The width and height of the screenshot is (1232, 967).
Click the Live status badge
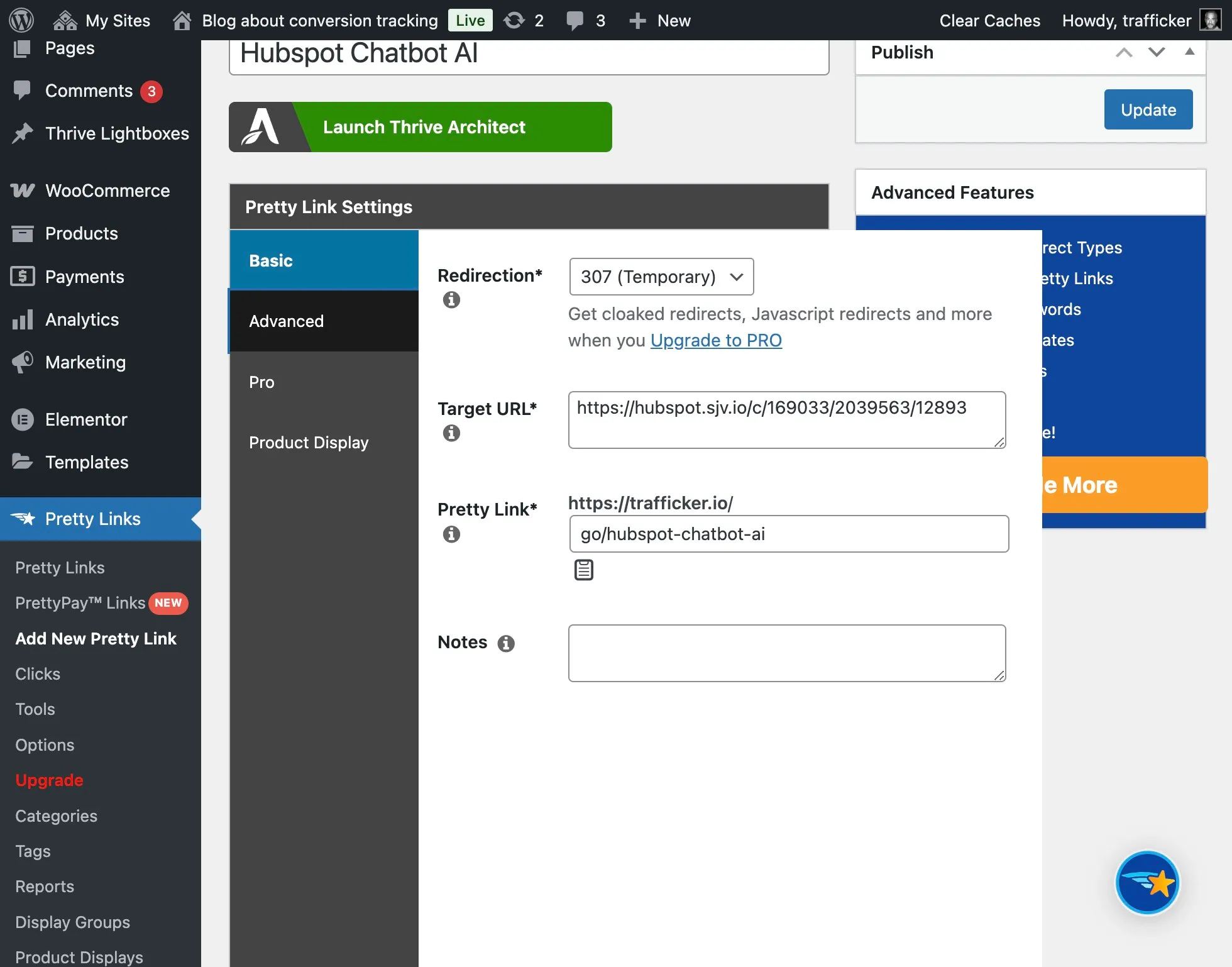pos(470,20)
